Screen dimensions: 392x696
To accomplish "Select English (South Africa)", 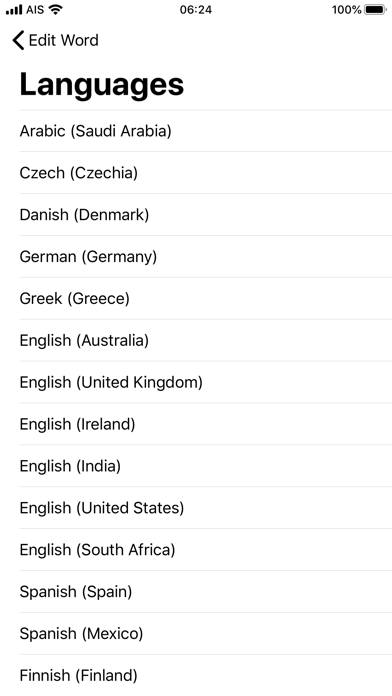I will click(x=206, y=550).
